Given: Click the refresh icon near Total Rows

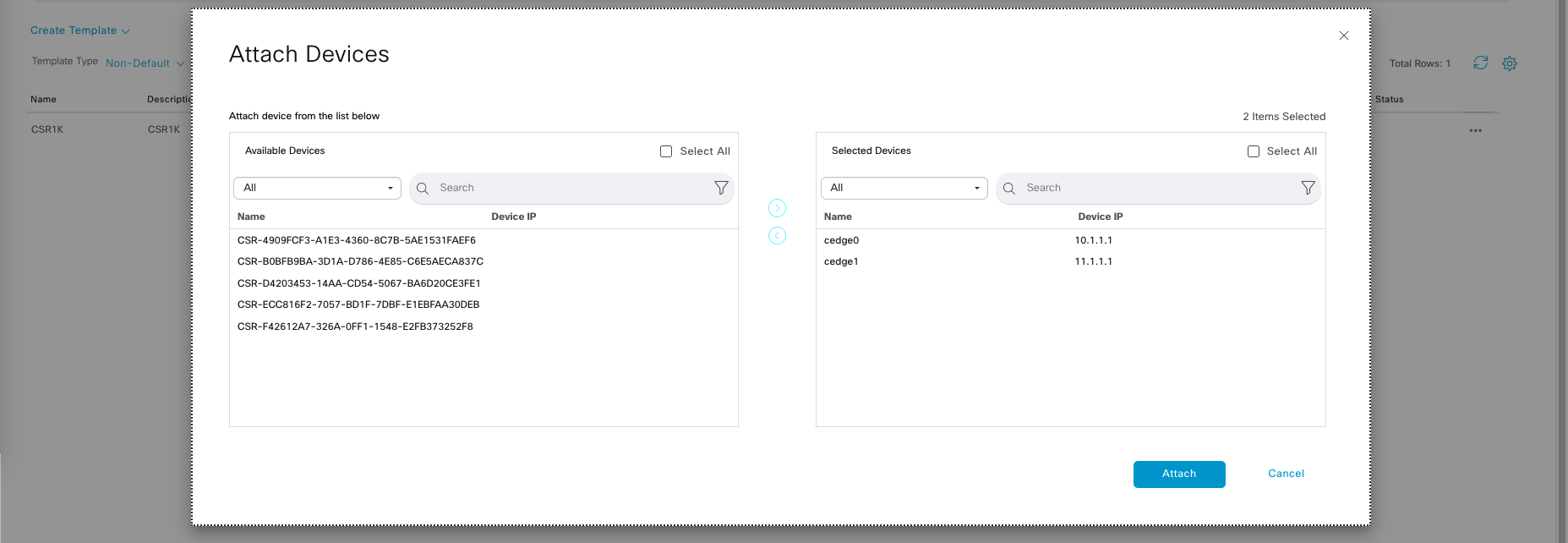Looking at the screenshot, I should click(x=1480, y=63).
